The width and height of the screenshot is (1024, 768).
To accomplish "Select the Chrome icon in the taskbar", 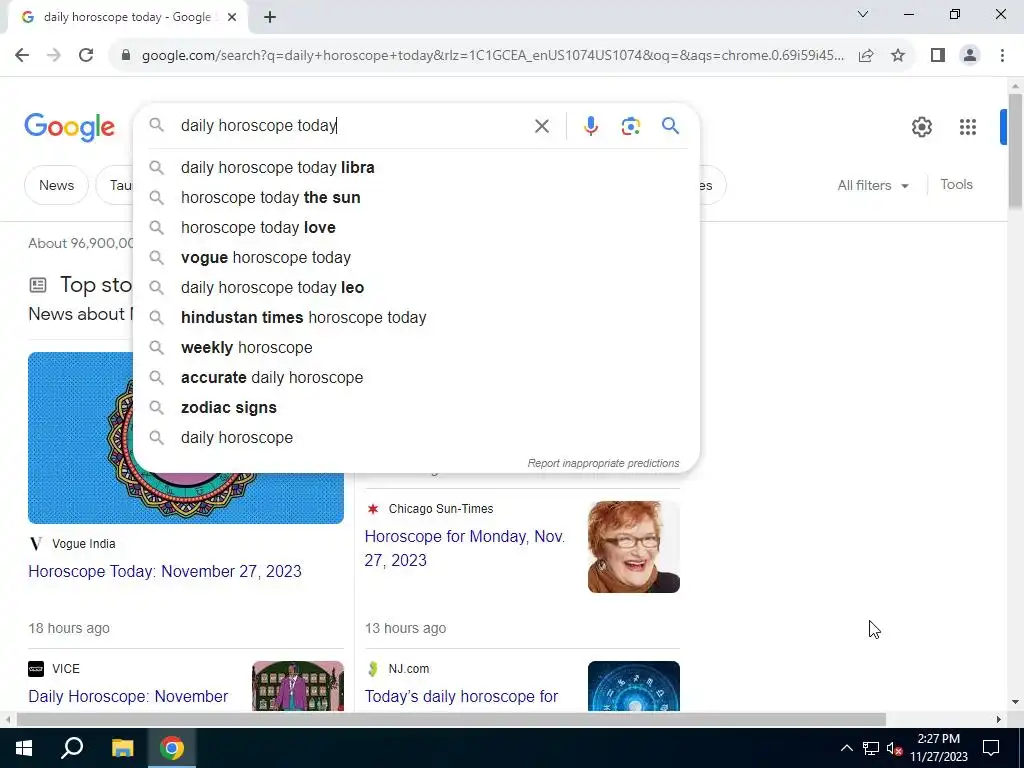I will coord(172,748).
